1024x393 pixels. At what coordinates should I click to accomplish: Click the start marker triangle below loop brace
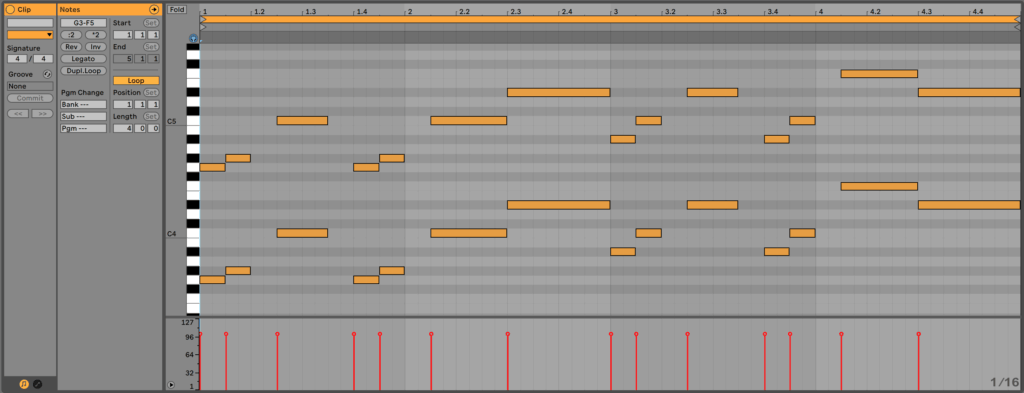[x=203, y=27]
